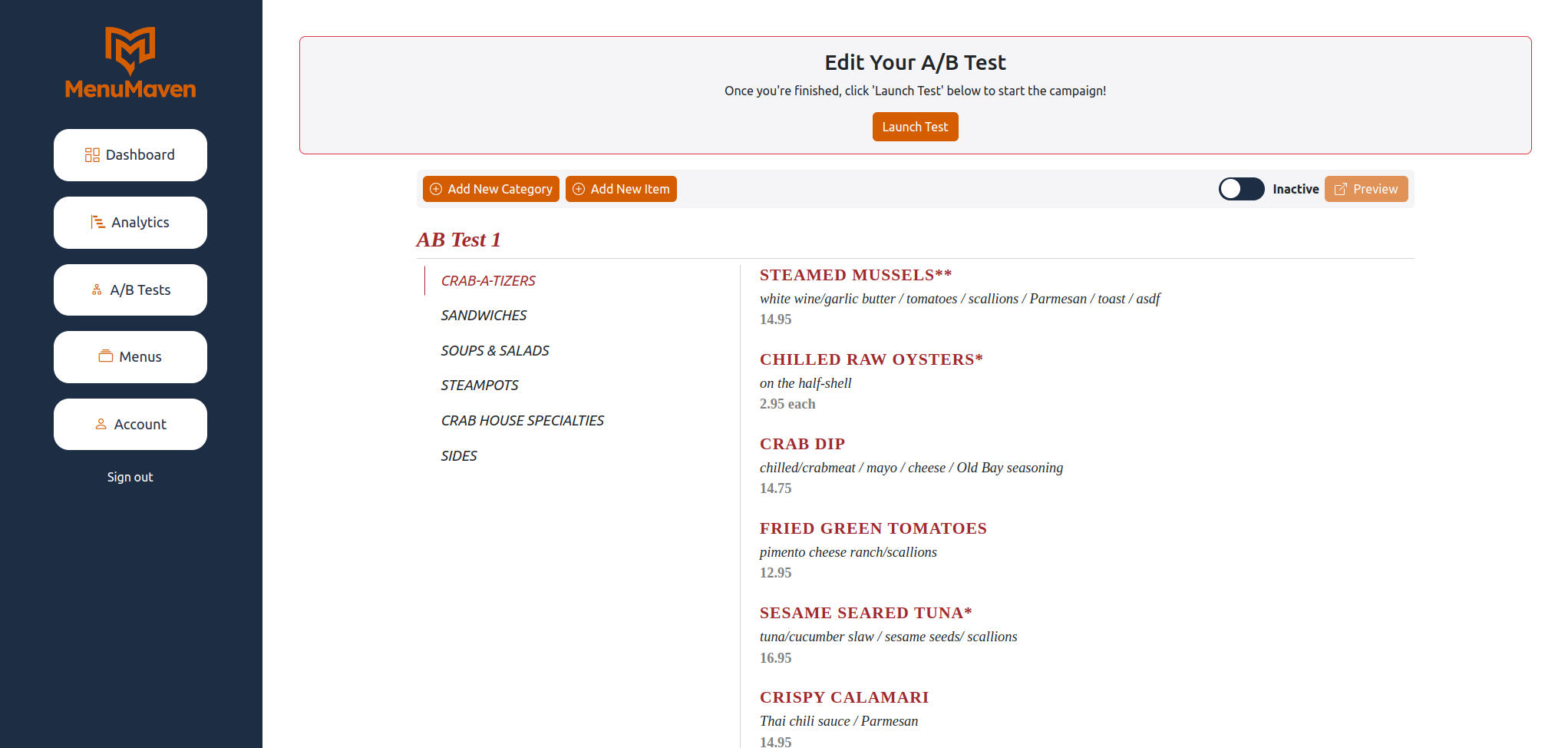The height and width of the screenshot is (748, 1568).
Task: Show the STEAMPOTS category
Action: pyautogui.click(x=480, y=386)
